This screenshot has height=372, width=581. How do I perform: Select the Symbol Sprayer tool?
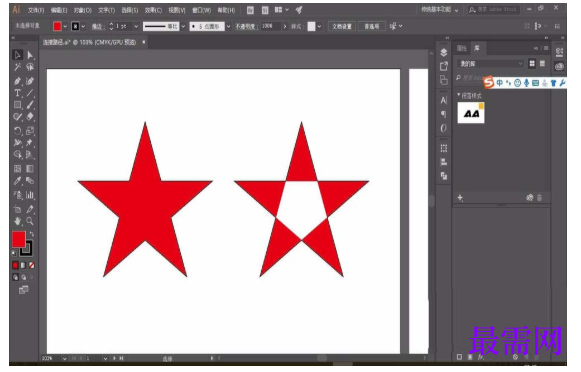pos(17,195)
